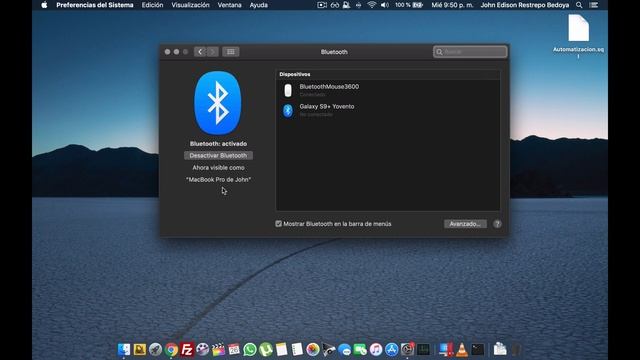Click the Galaxy S9+ Yovento Bluetooth icon
This screenshot has width=640, height=360.
(x=288, y=110)
